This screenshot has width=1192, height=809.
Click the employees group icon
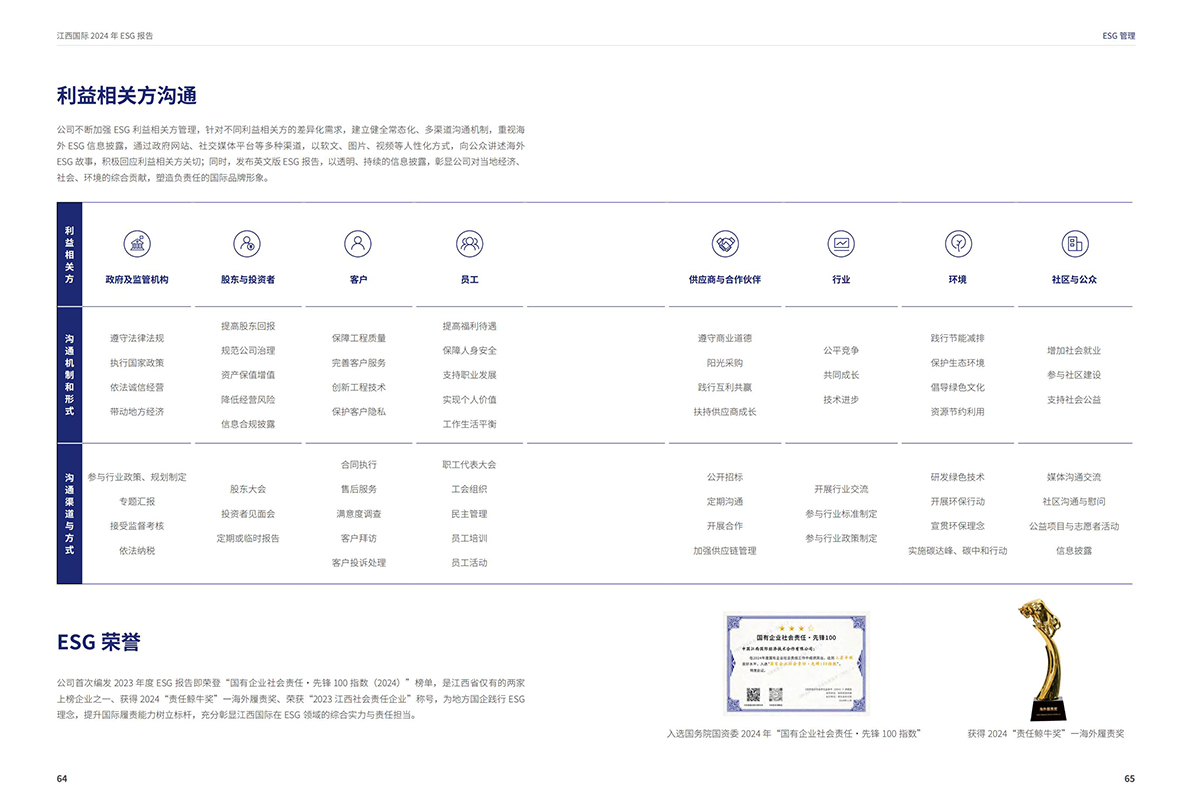(x=469, y=243)
